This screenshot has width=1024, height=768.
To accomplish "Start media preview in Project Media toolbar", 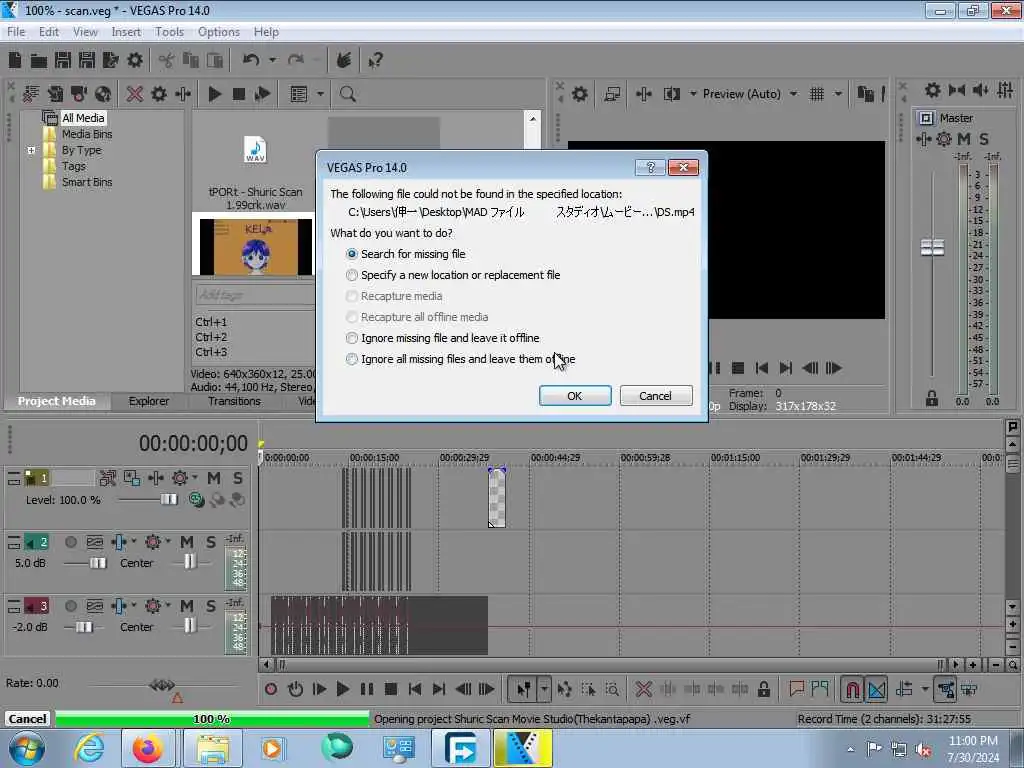I will [x=214, y=94].
